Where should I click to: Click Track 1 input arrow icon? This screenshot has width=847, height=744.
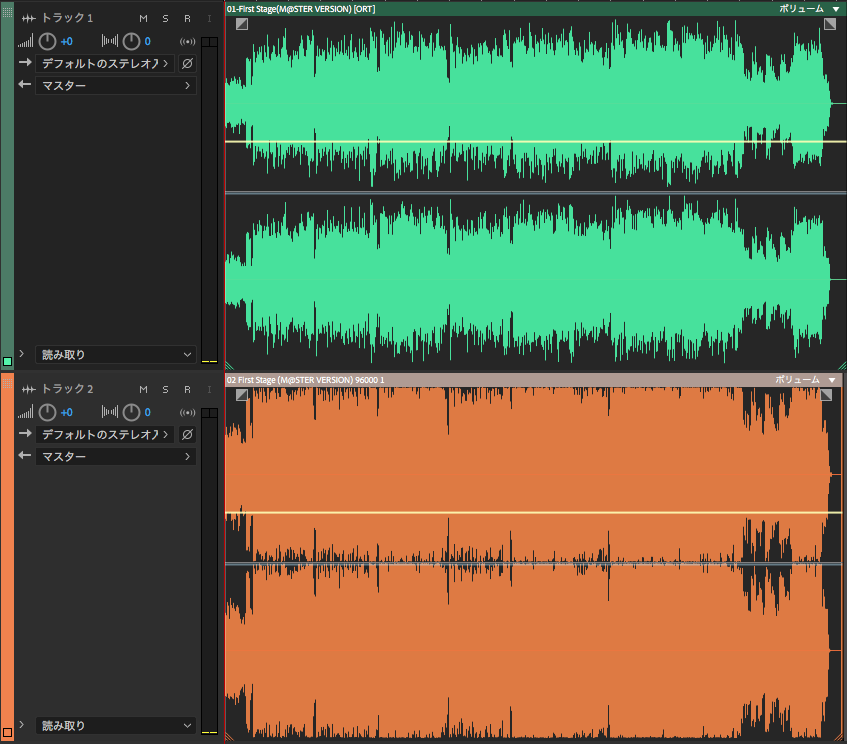coord(25,63)
